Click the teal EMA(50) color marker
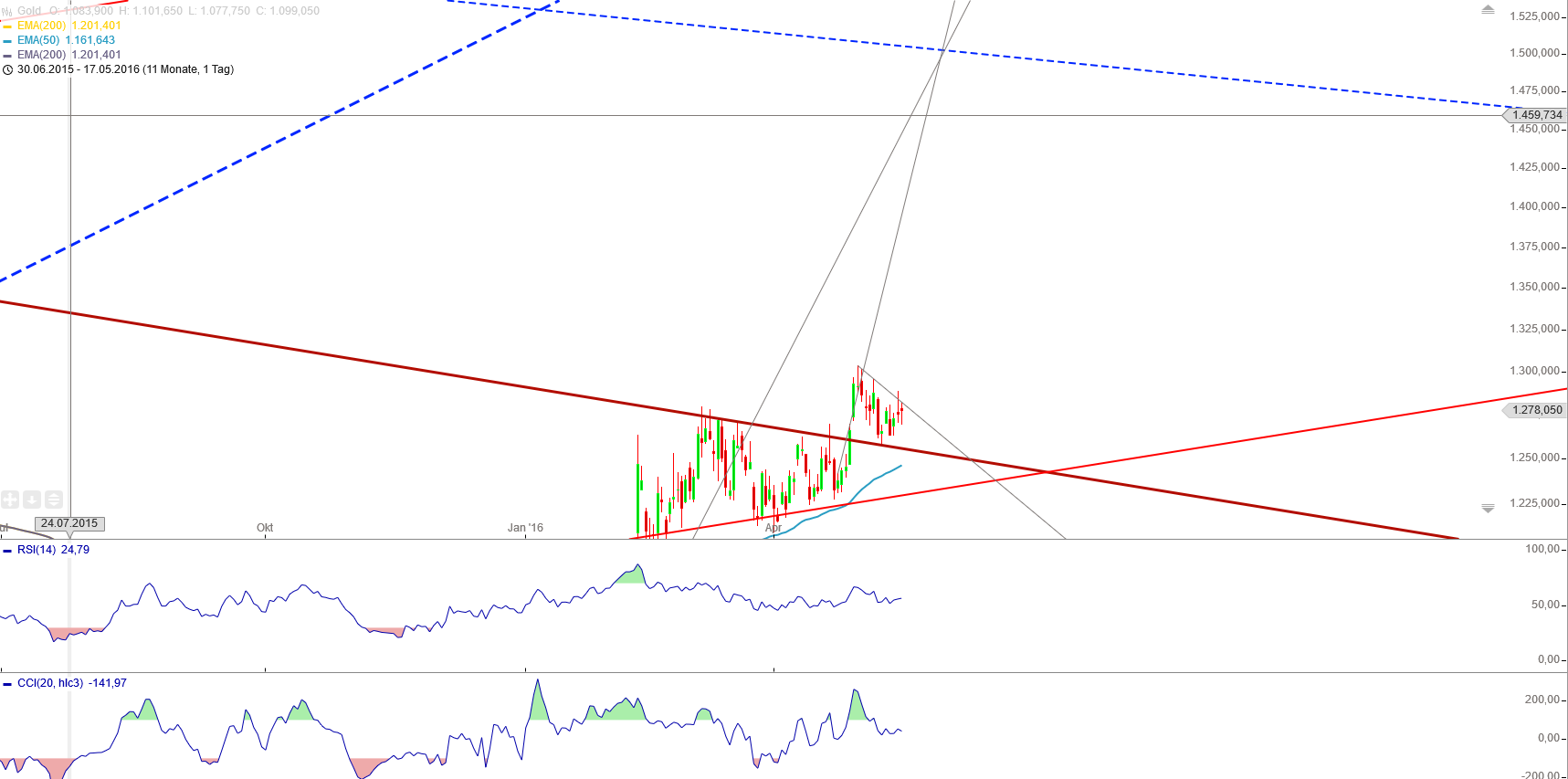The width and height of the screenshot is (1568, 779). click(x=7, y=41)
